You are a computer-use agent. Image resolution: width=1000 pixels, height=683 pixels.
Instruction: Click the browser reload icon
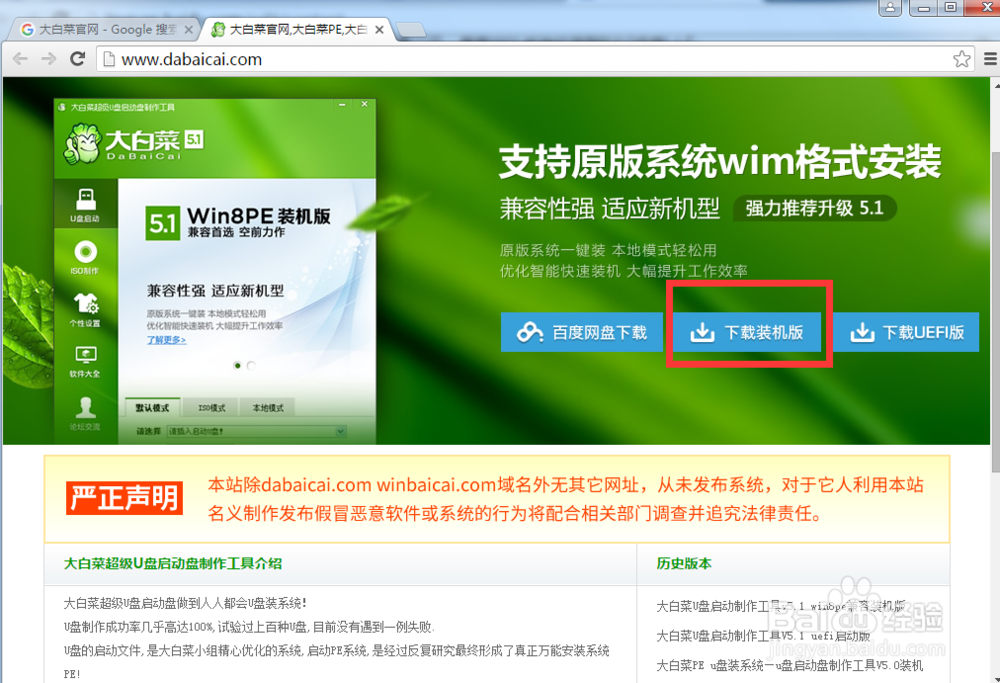[x=78, y=59]
